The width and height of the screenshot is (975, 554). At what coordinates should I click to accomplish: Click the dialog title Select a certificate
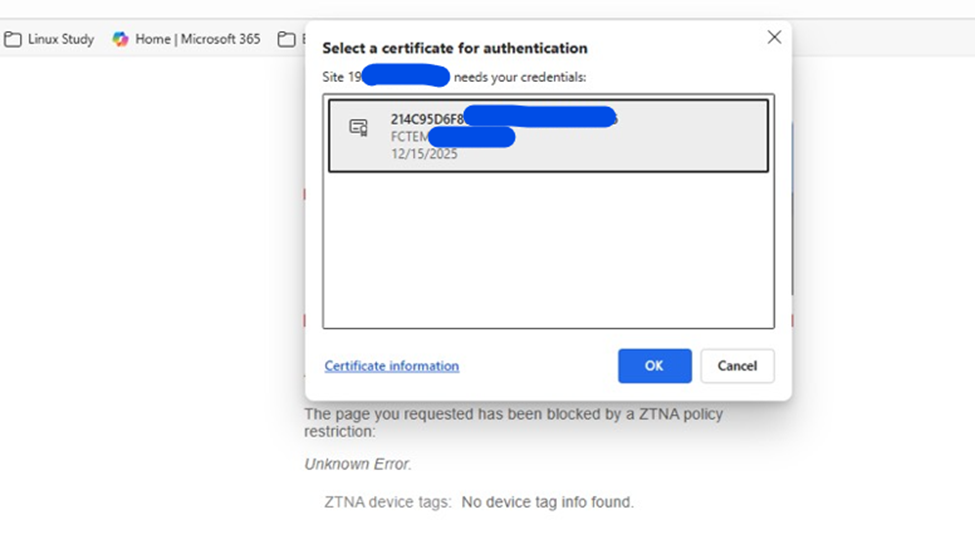(455, 48)
